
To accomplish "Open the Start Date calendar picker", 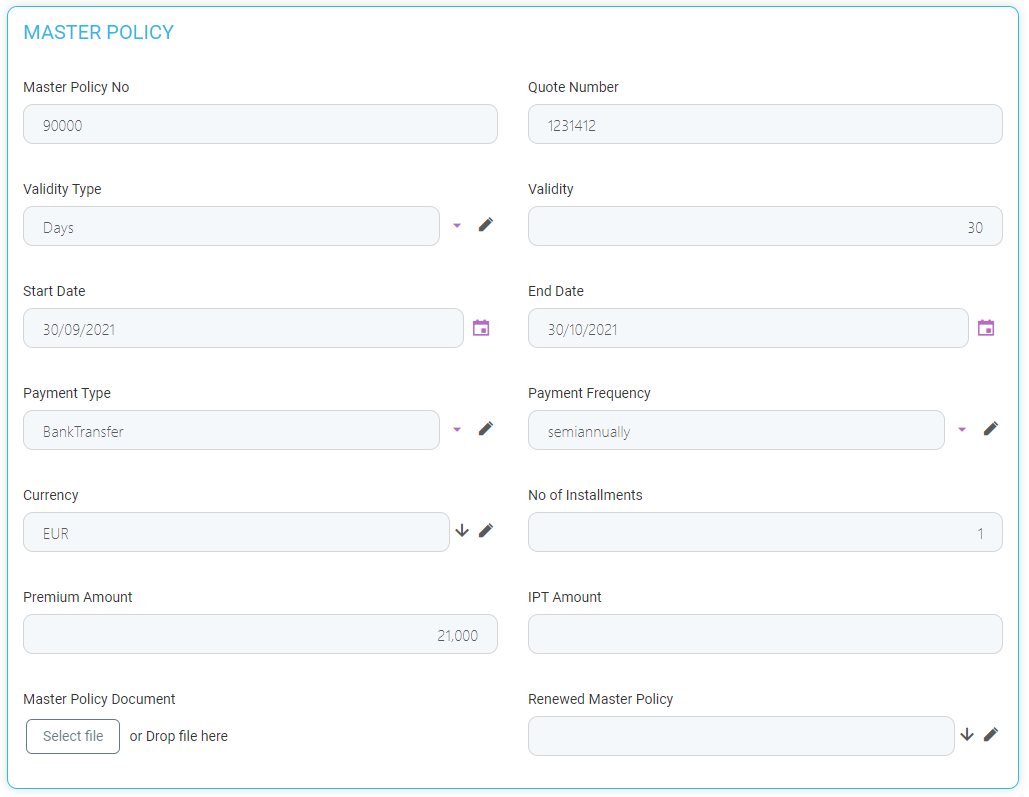I will coord(481,328).
